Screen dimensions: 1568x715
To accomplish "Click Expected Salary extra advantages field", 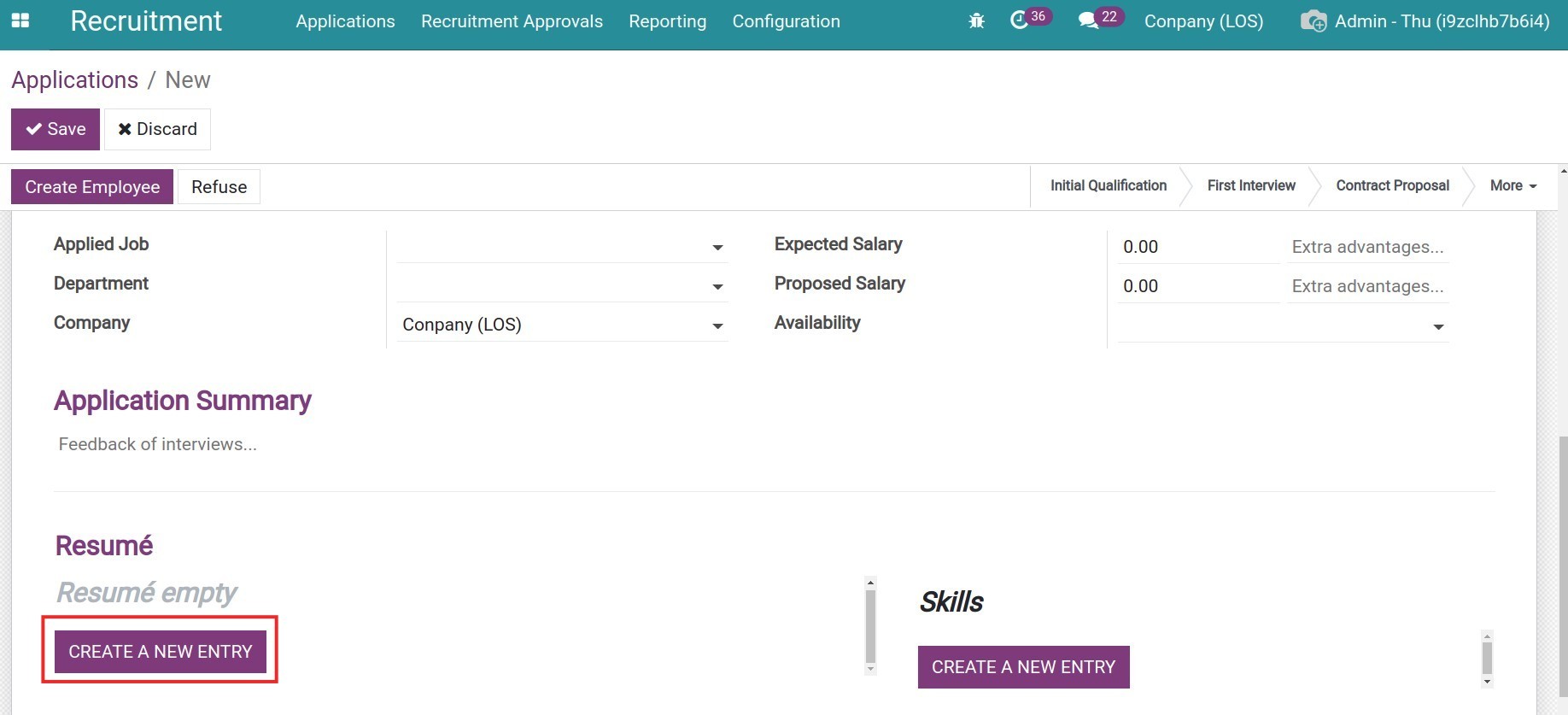I will click(x=1368, y=247).
